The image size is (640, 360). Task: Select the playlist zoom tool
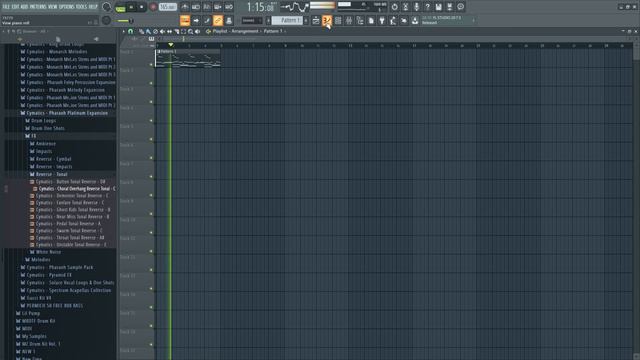click(191, 31)
